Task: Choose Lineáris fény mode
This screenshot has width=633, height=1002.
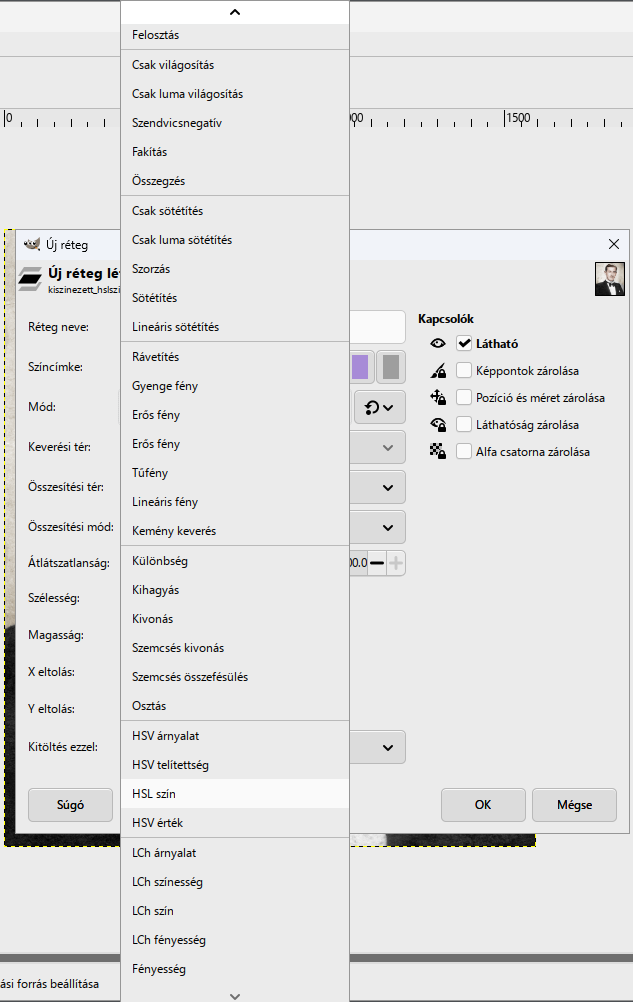Action: click(x=235, y=502)
